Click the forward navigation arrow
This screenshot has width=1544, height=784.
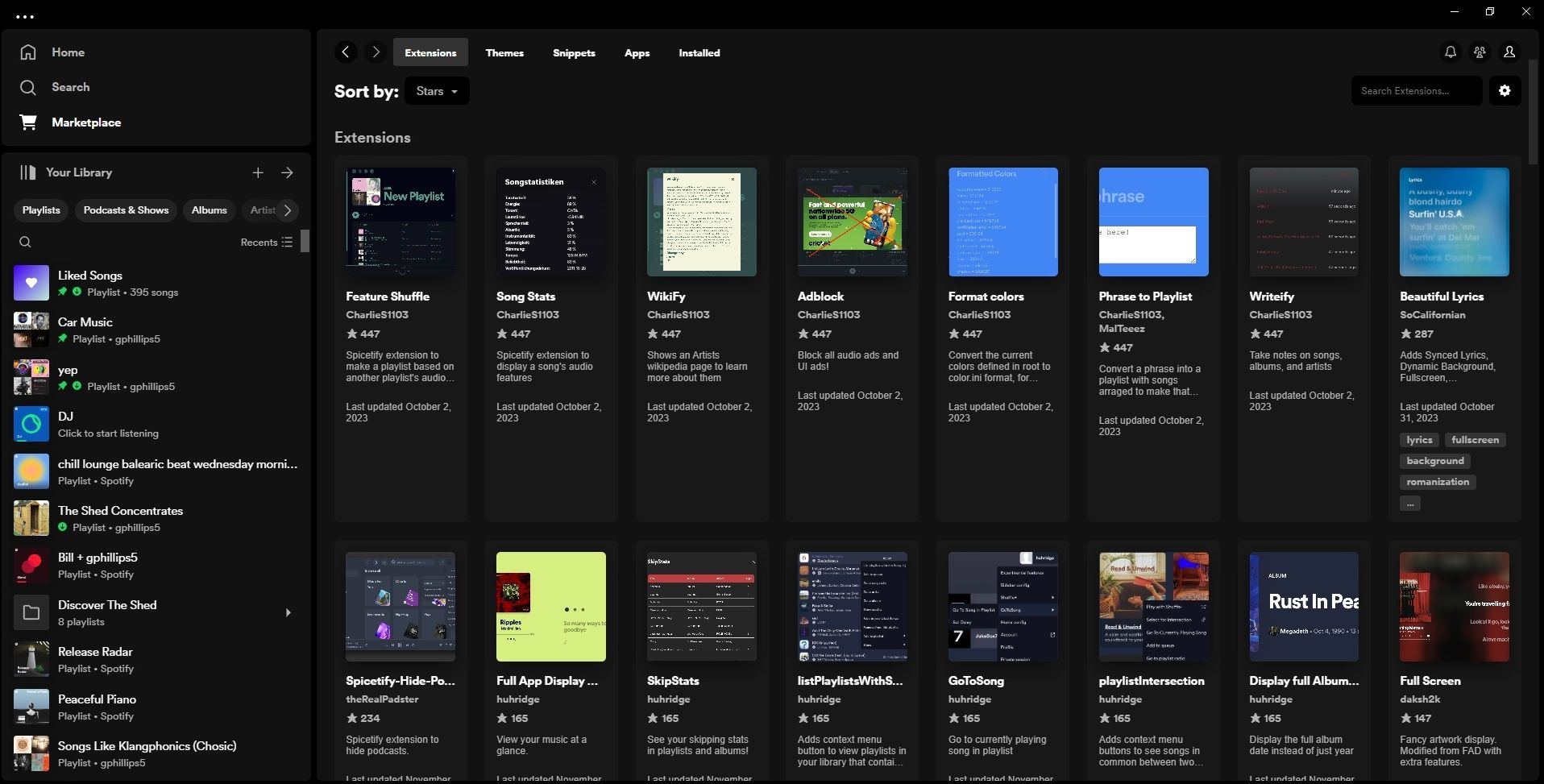click(x=375, y=52)
